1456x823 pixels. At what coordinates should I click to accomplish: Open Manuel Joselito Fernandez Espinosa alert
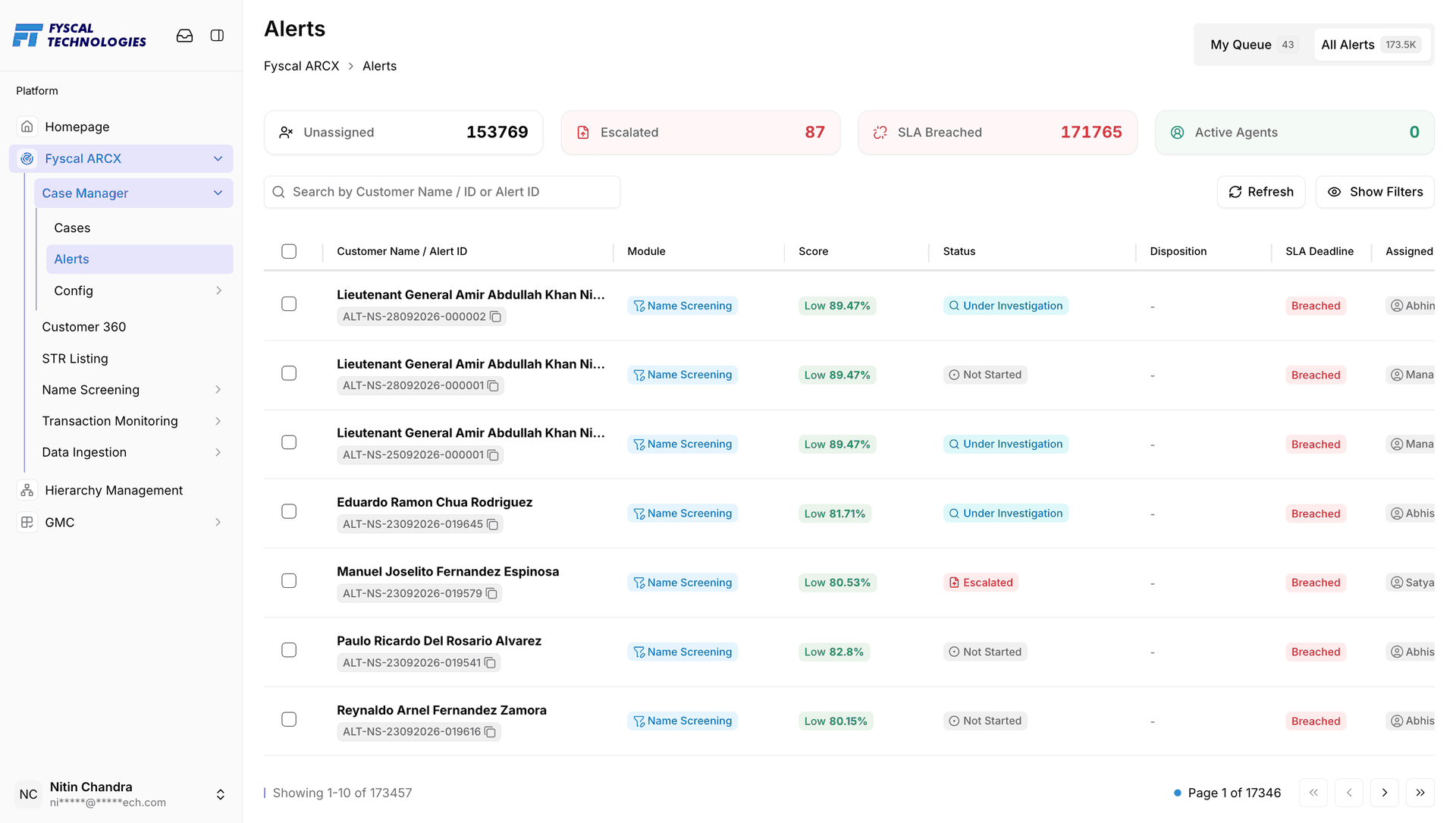click(448, 572)
